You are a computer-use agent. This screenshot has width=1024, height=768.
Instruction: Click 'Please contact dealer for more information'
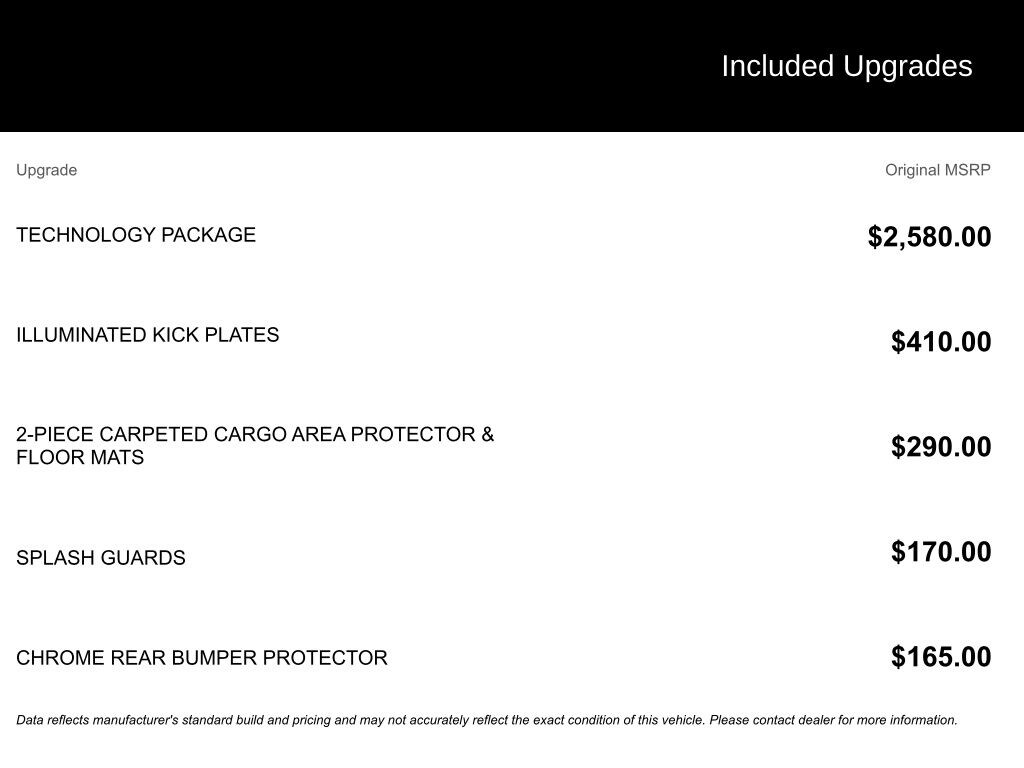833,720
